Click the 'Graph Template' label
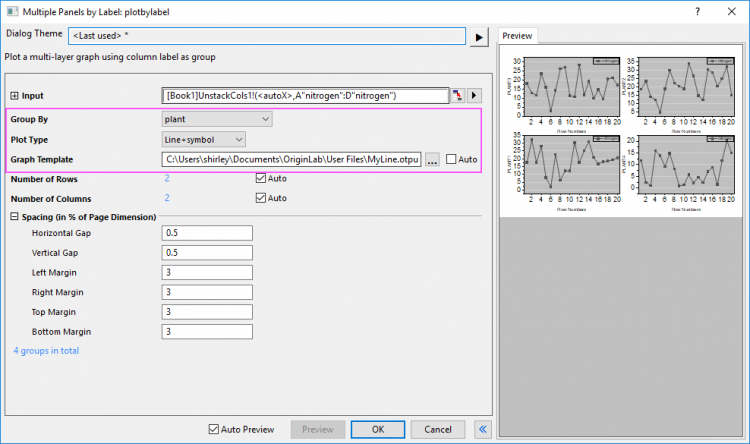The height and width of the screenshot is (444, 750). [42, 160]
